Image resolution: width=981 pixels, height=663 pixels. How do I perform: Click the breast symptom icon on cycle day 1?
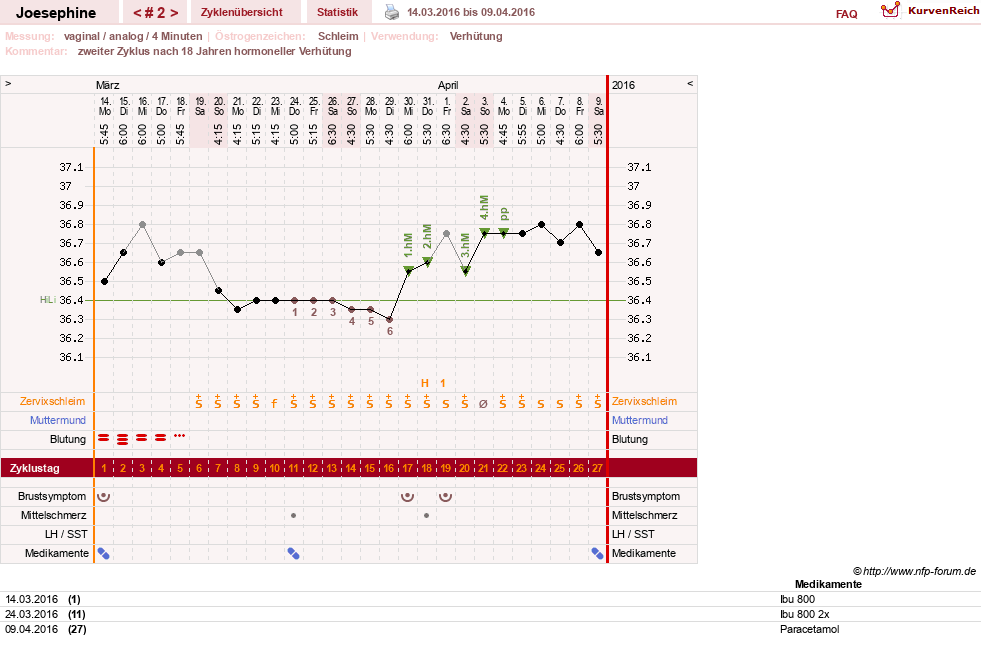tap(104, 497)
